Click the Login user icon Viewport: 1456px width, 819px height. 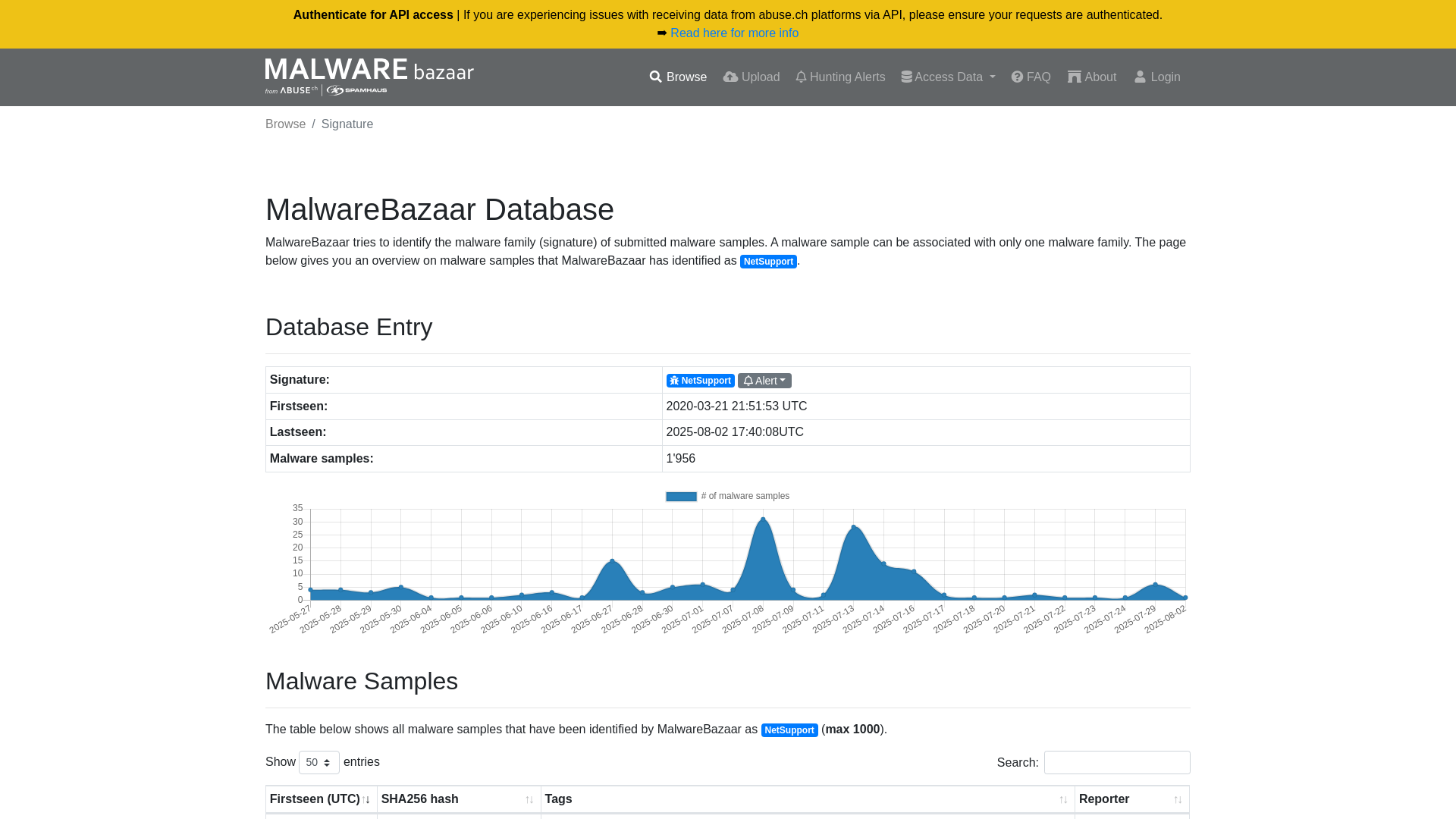tap(1140, 77)
